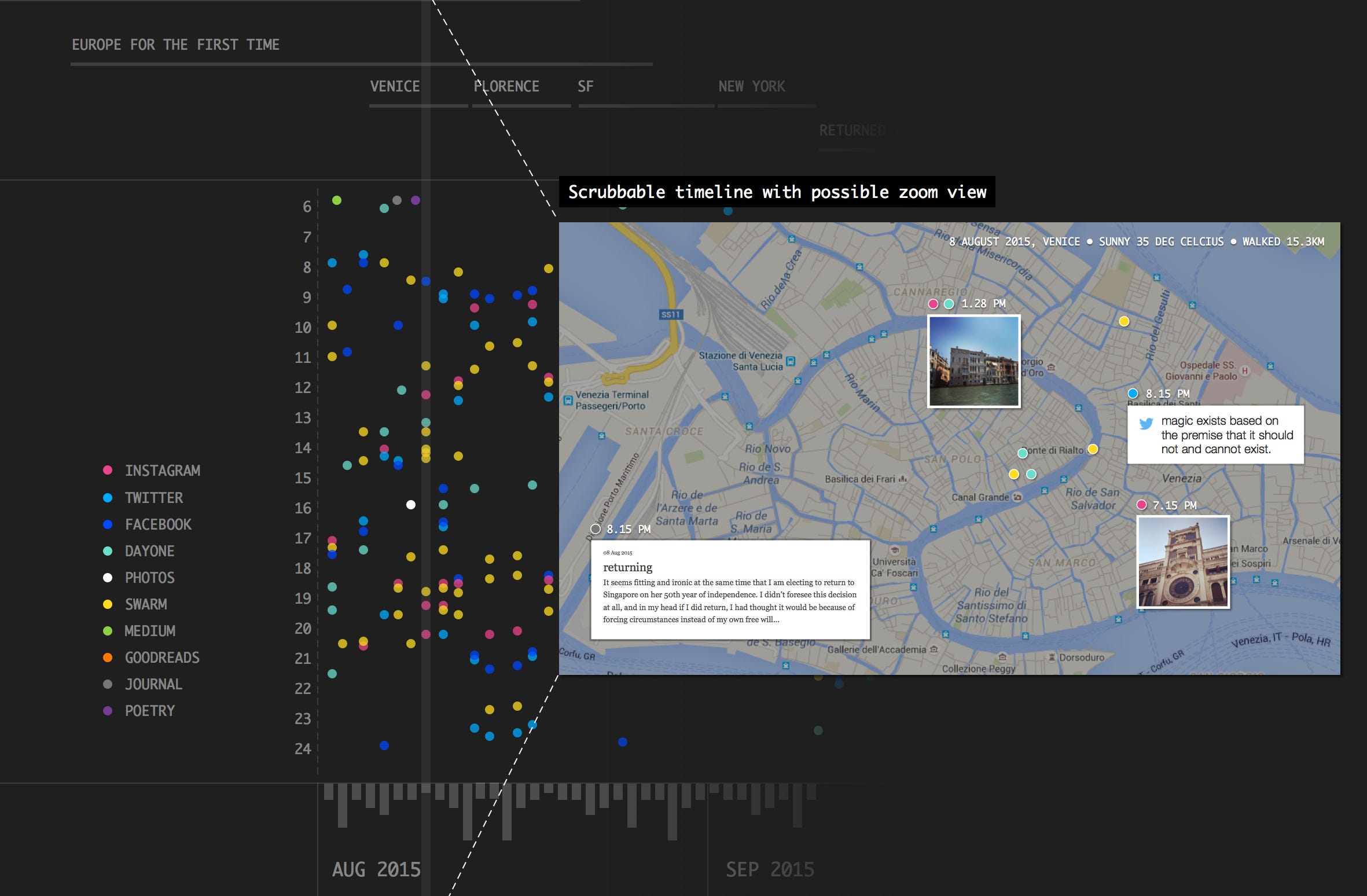Toggle the Facebook legend dot

tap(108, 524)
